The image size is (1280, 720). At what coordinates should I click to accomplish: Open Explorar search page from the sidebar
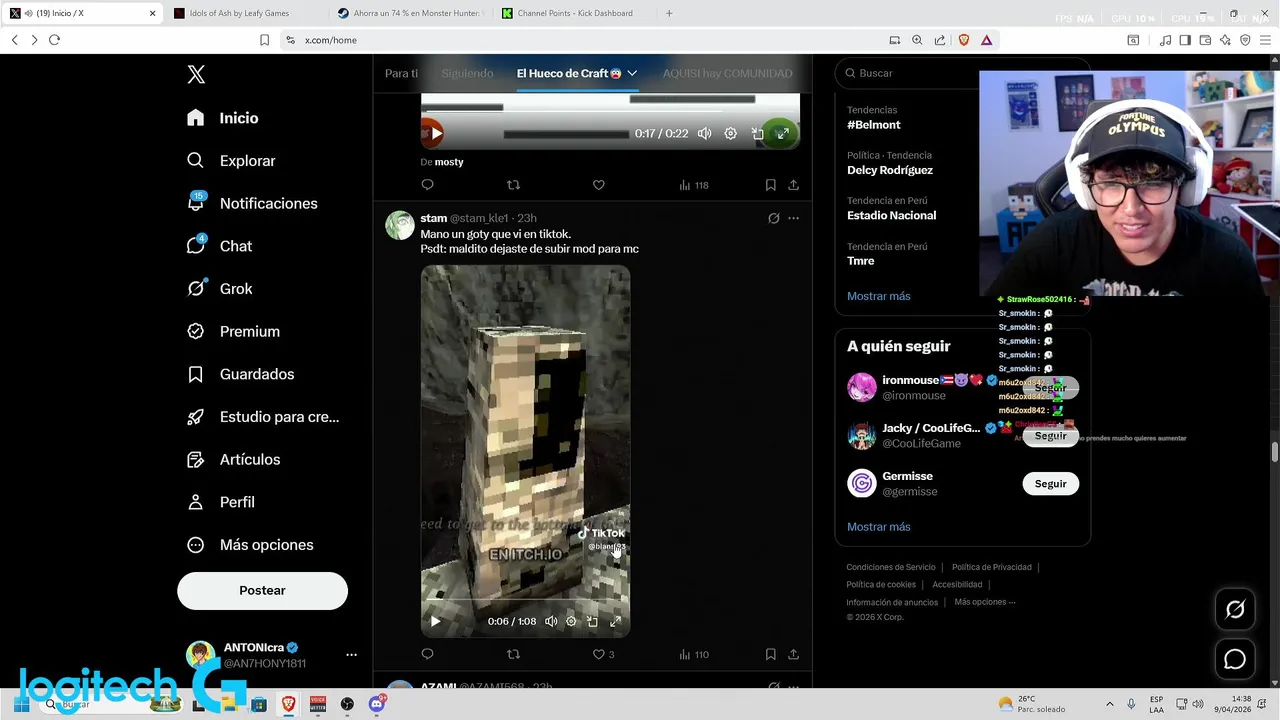pyautogui.click(x=232, y=160)
